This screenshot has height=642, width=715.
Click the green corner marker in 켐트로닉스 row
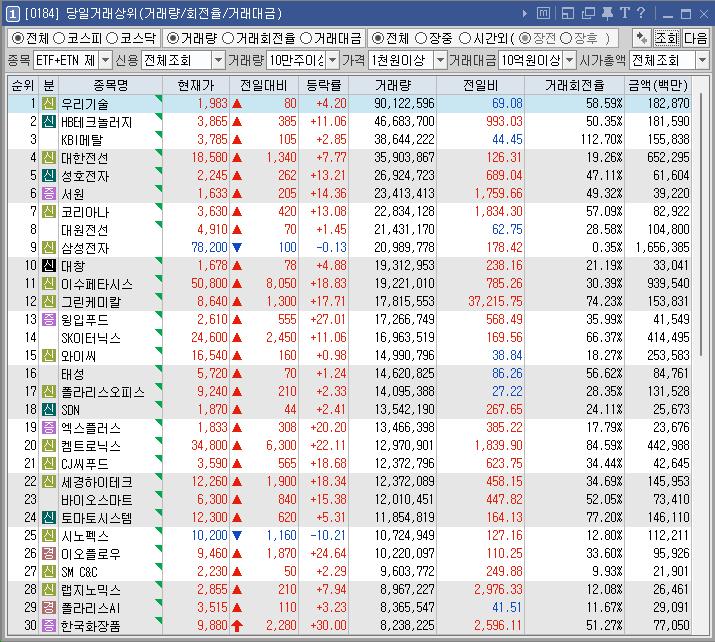[x=159, y=440]
